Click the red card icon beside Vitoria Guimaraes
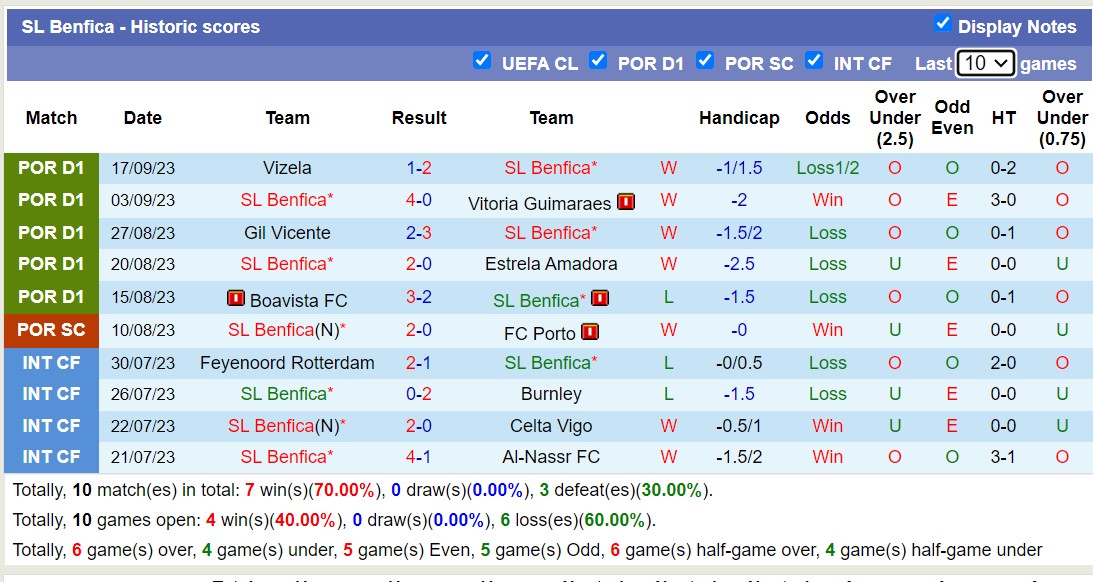 tap(628, 200)
